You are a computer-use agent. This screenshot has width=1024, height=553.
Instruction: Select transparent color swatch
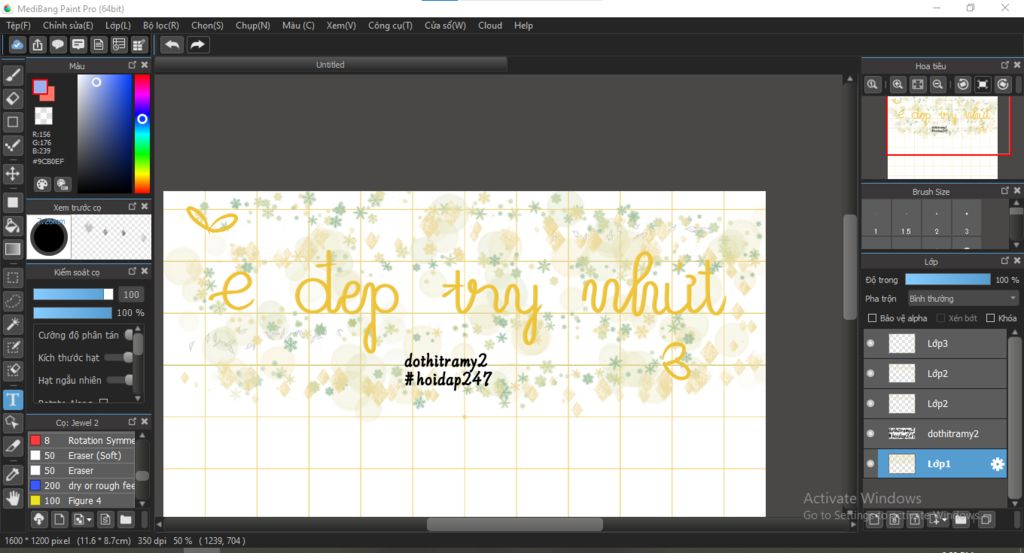coord(43,116)
